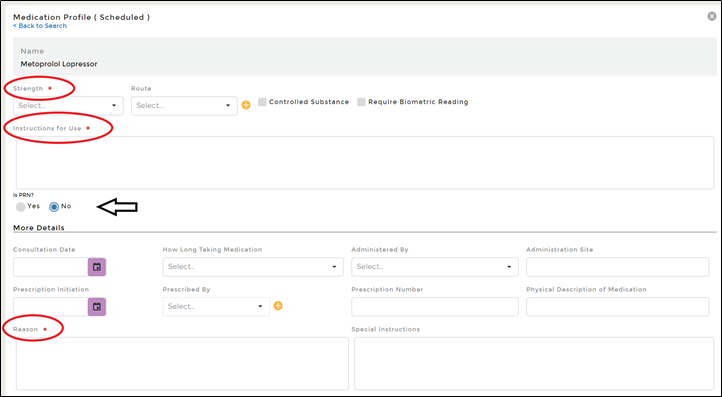Viewport: 722px width, 397px height.
Task: Click the Reason text area
Action: pos(182,363)
